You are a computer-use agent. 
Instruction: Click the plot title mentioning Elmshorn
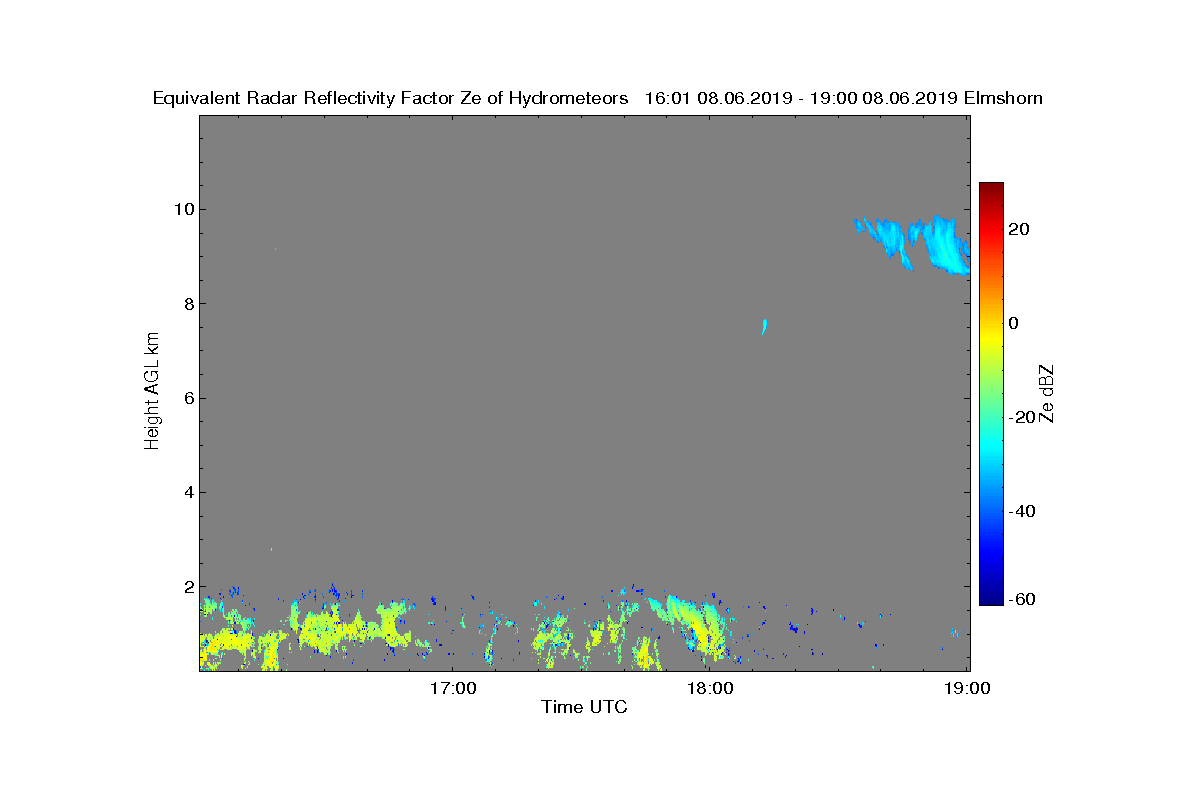(598, 98)
